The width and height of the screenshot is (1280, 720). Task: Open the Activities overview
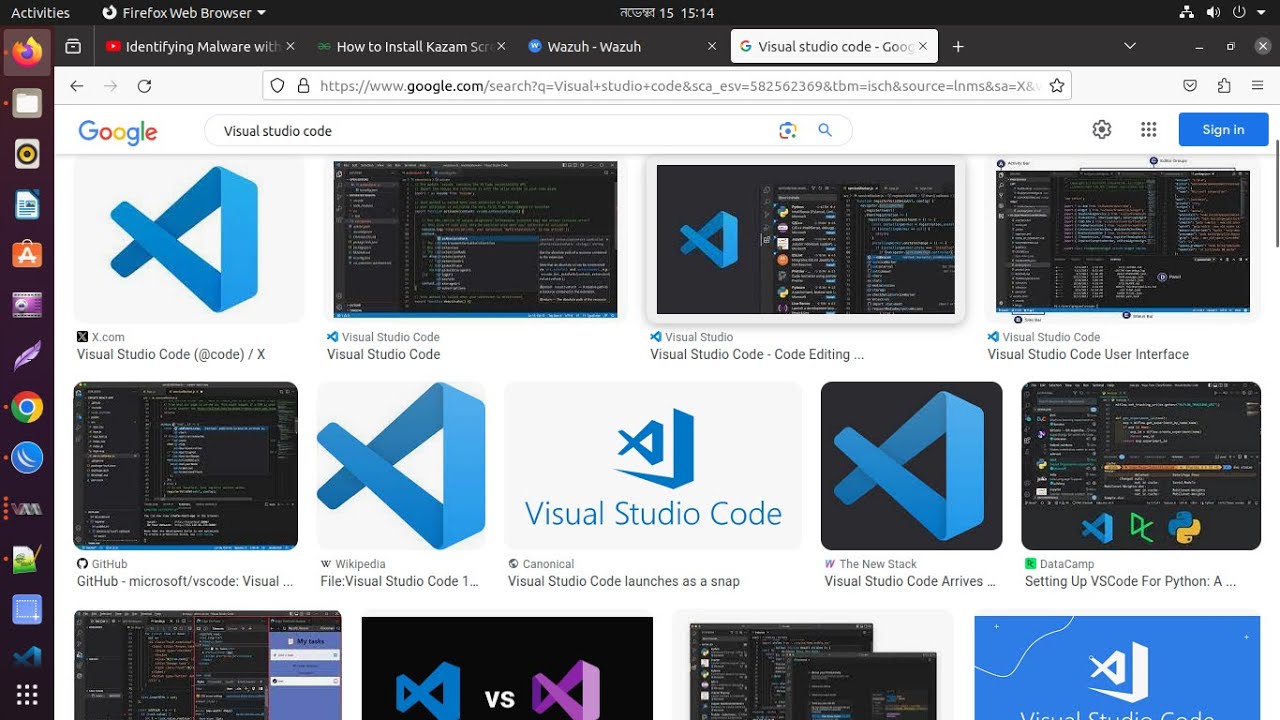click(40, 13)
